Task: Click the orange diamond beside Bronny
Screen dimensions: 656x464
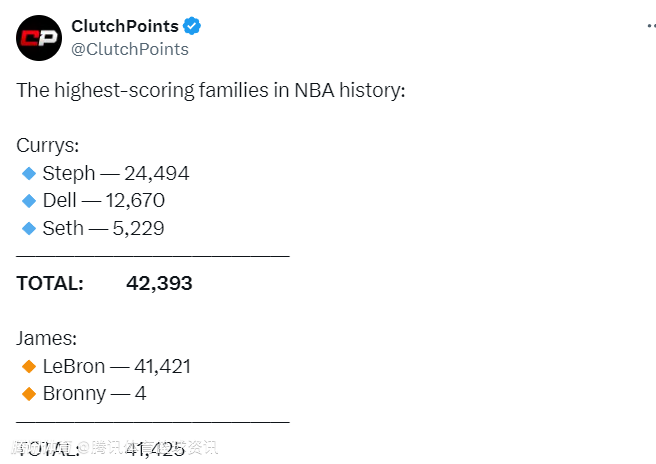Action: click(28, 394)
